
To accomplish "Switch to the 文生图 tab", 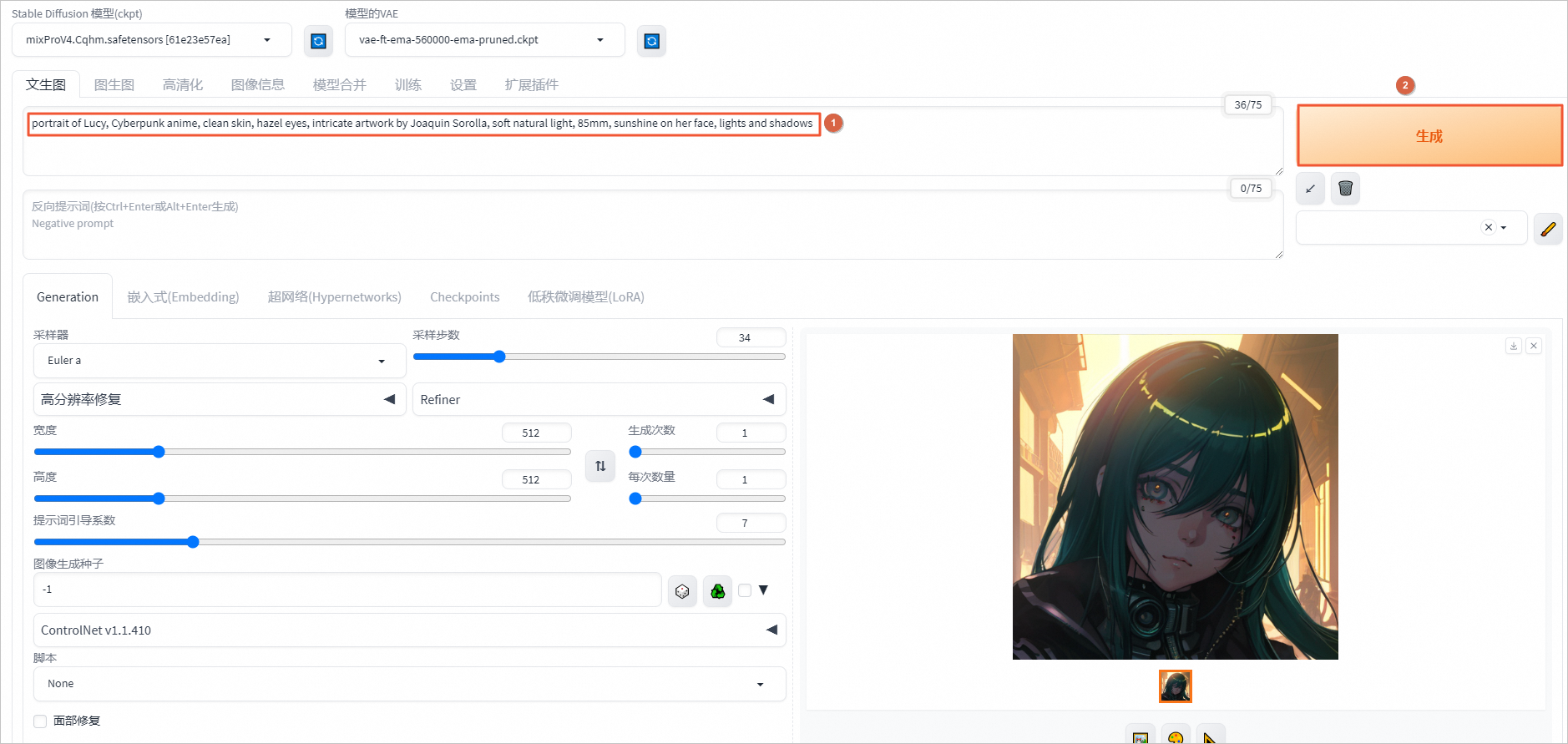I will 46,84.
